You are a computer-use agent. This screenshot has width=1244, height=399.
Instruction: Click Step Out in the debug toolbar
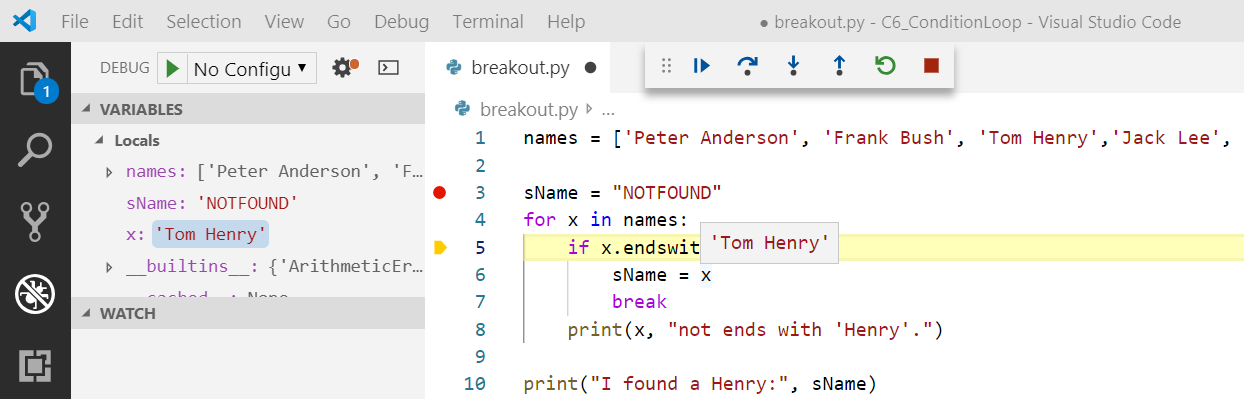pos(839,66)
